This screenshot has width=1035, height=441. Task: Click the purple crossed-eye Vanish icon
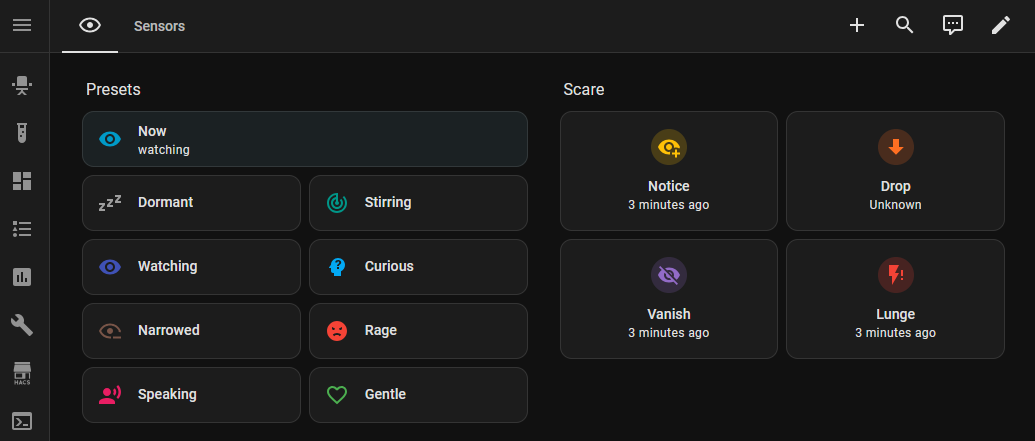tap(669, 275)
